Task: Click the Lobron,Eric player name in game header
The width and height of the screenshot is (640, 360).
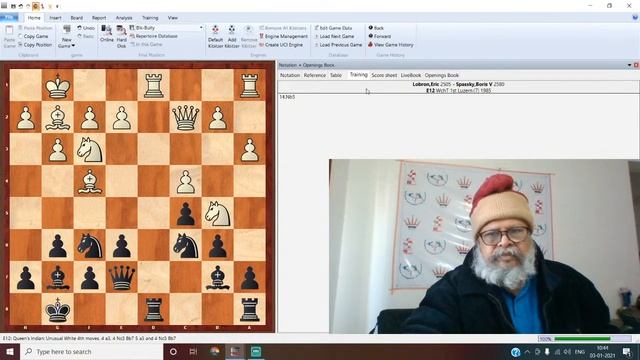Action: 425,84
